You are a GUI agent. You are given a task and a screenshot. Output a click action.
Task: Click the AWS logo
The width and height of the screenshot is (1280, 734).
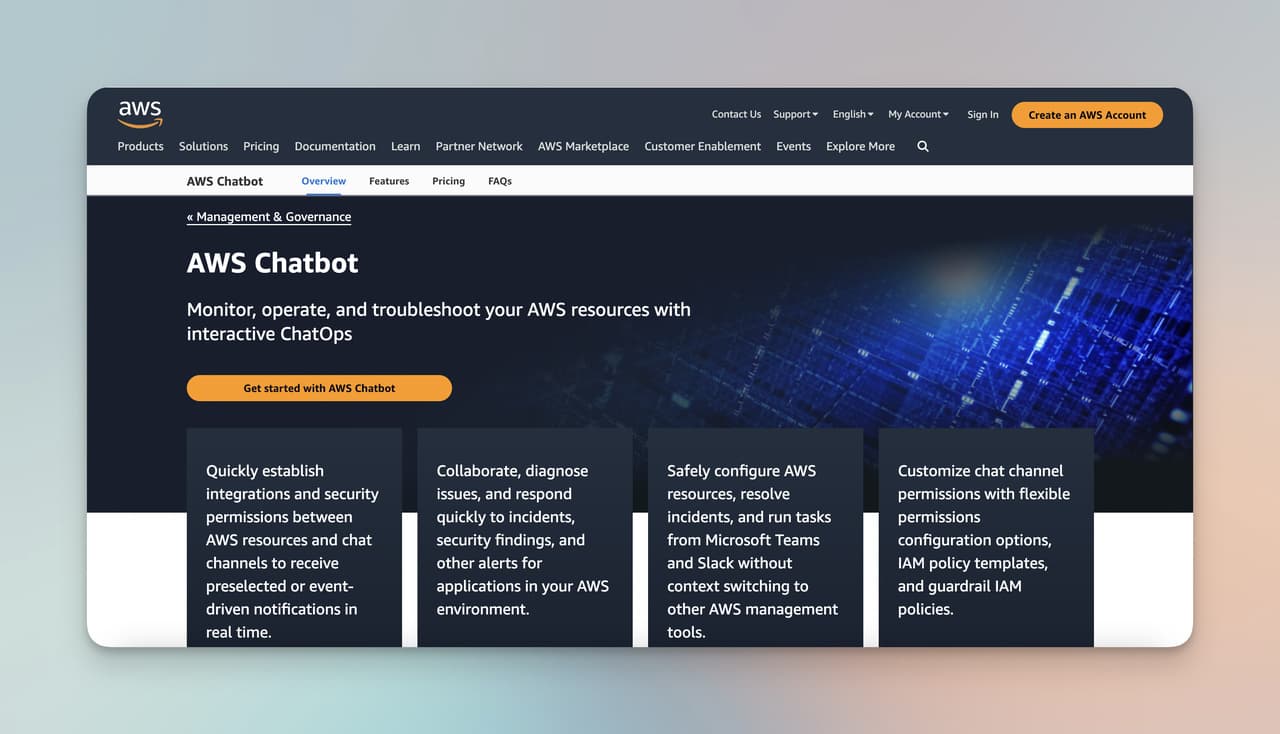(x=140, y=114)
